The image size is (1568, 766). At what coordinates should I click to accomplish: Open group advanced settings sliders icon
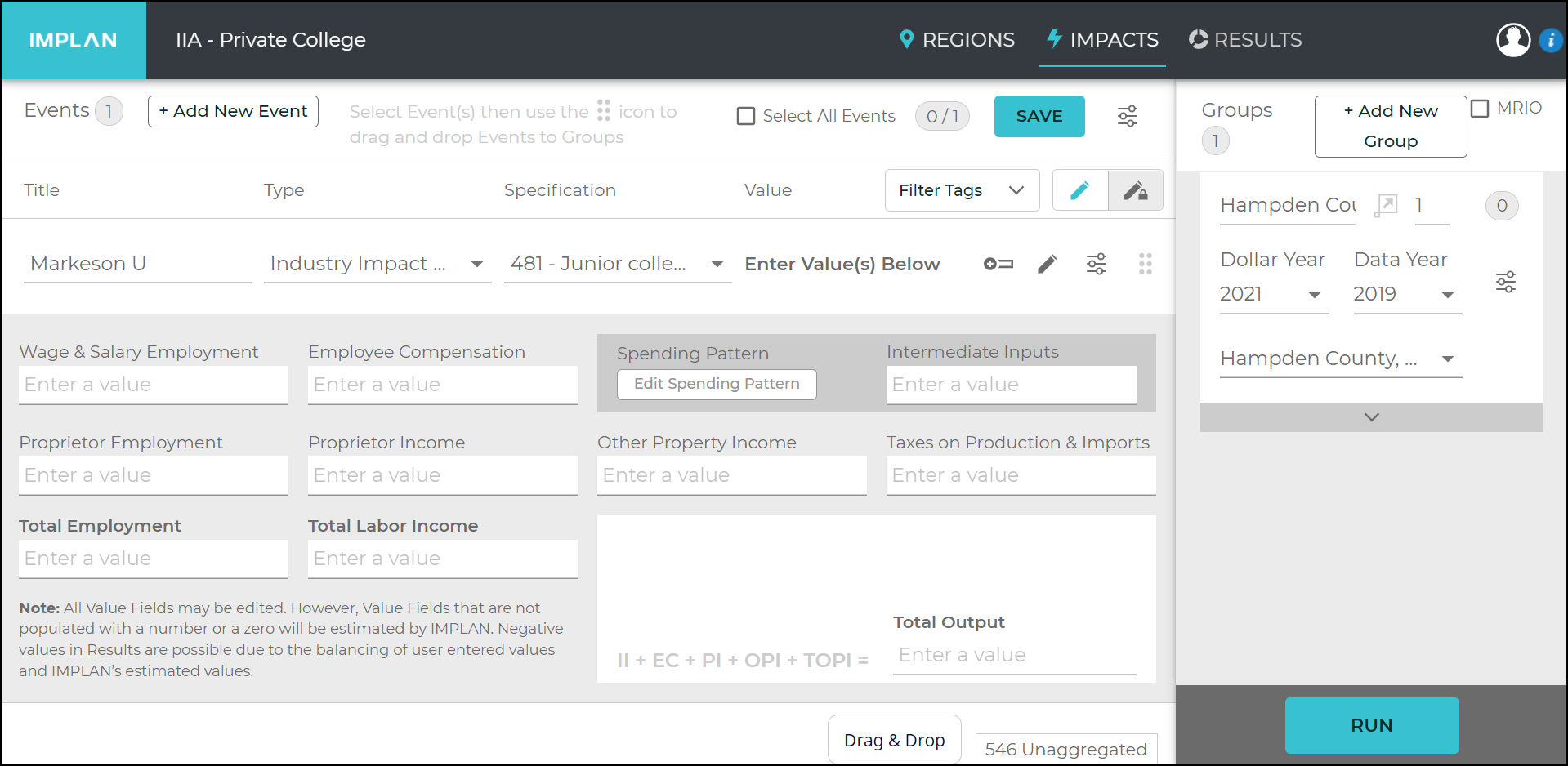click(1505, 282)
